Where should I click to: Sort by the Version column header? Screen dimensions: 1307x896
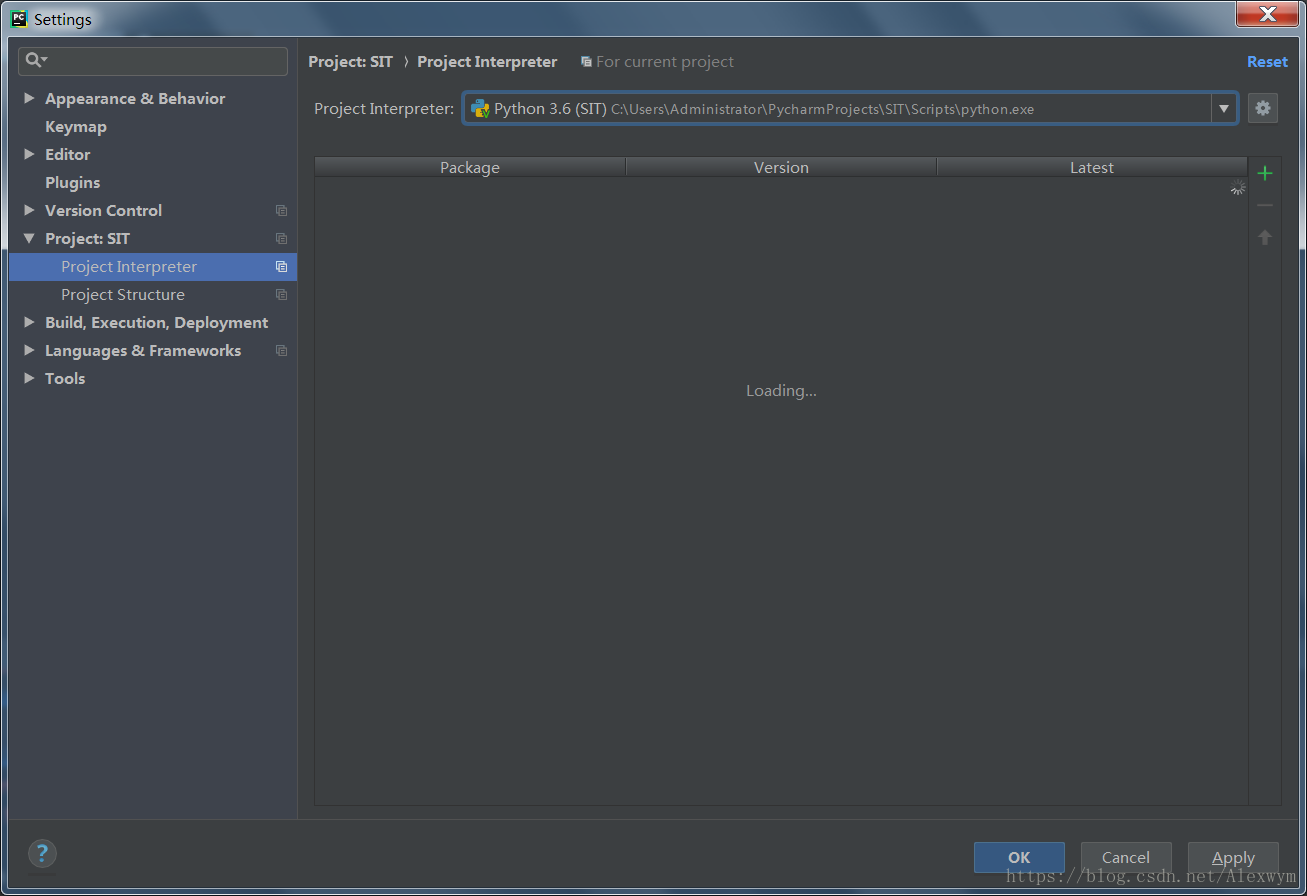coord(781,167)
